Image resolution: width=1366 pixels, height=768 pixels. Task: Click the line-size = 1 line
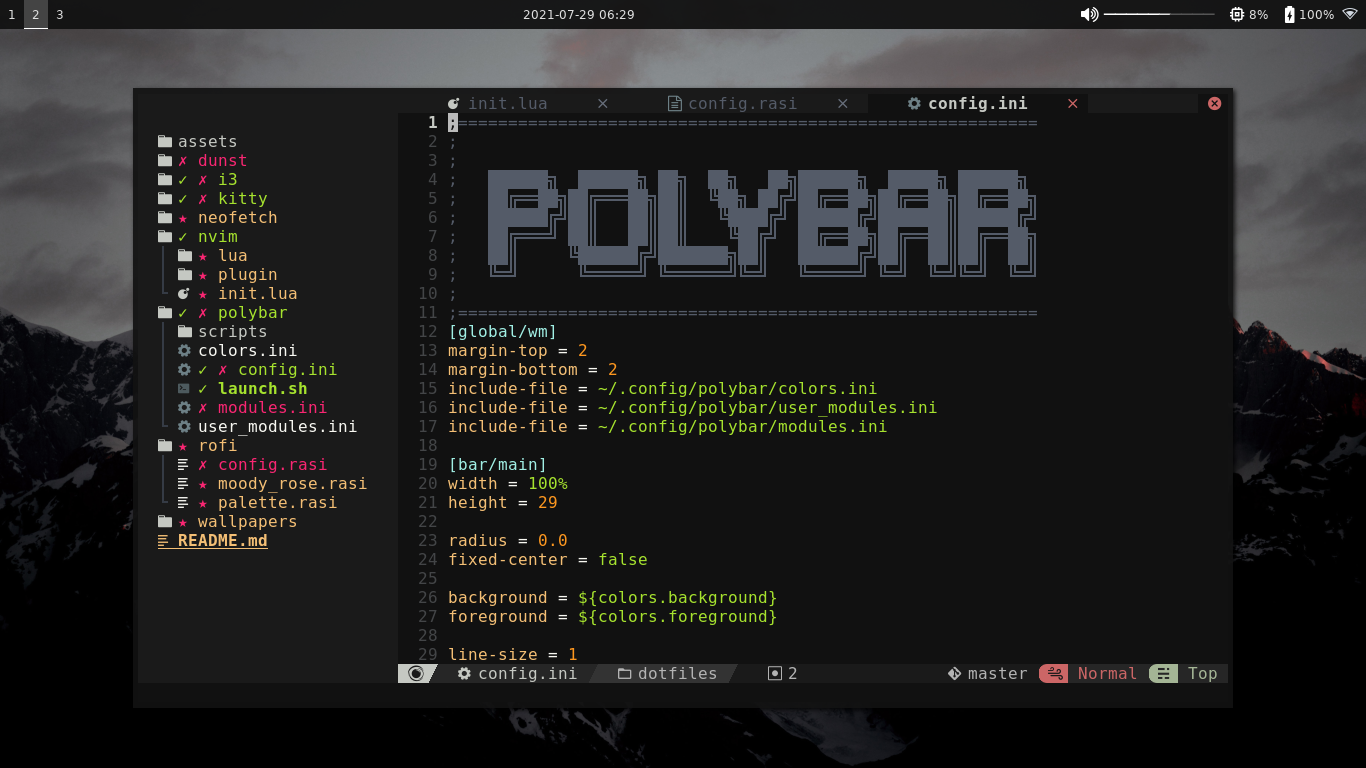tap(513, 655)
